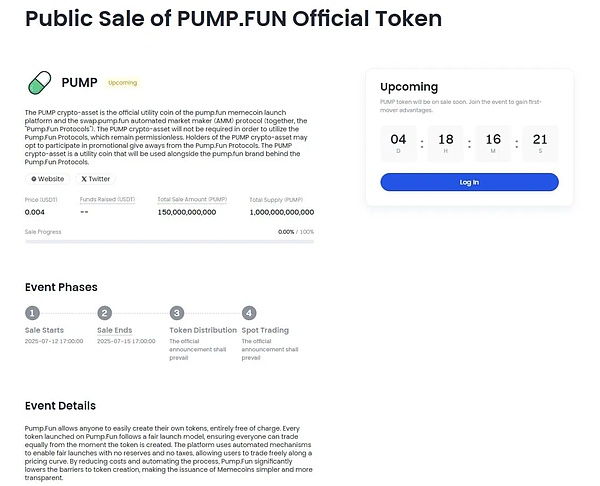Click the Upcoming status badge
The image size is (600, 486).
[x=122, y=83]
